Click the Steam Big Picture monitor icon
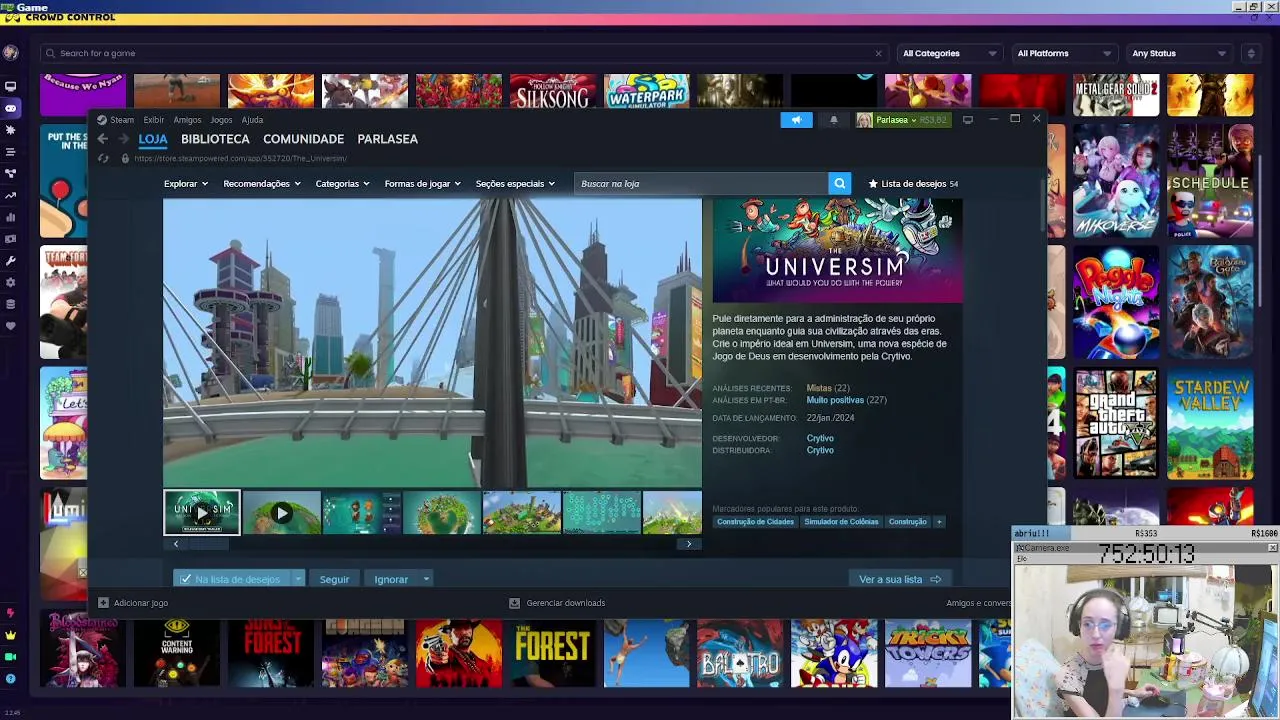1280x720 pixels. [967, 120]
